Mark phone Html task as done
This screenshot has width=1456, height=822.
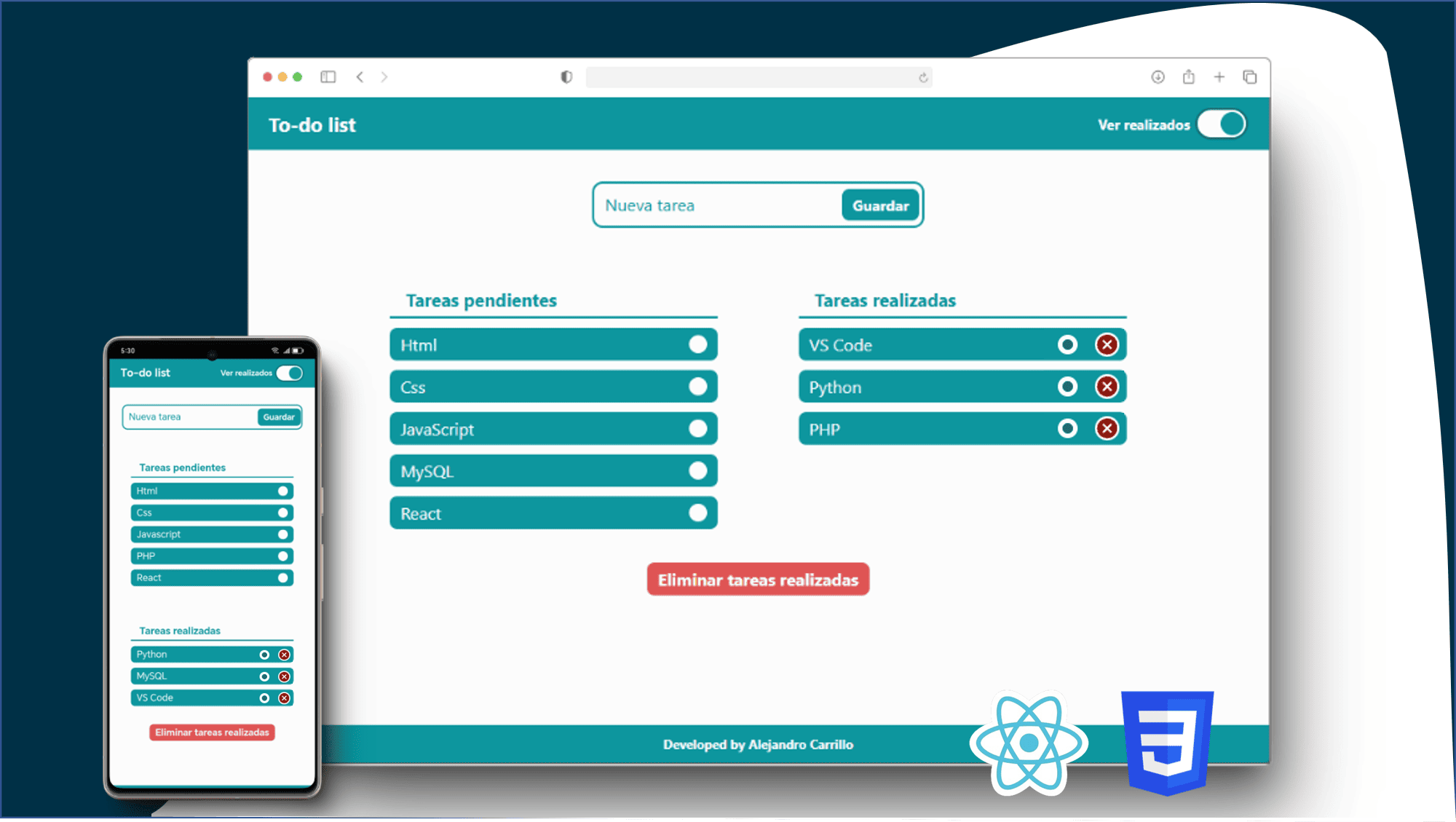click(282, 491)
